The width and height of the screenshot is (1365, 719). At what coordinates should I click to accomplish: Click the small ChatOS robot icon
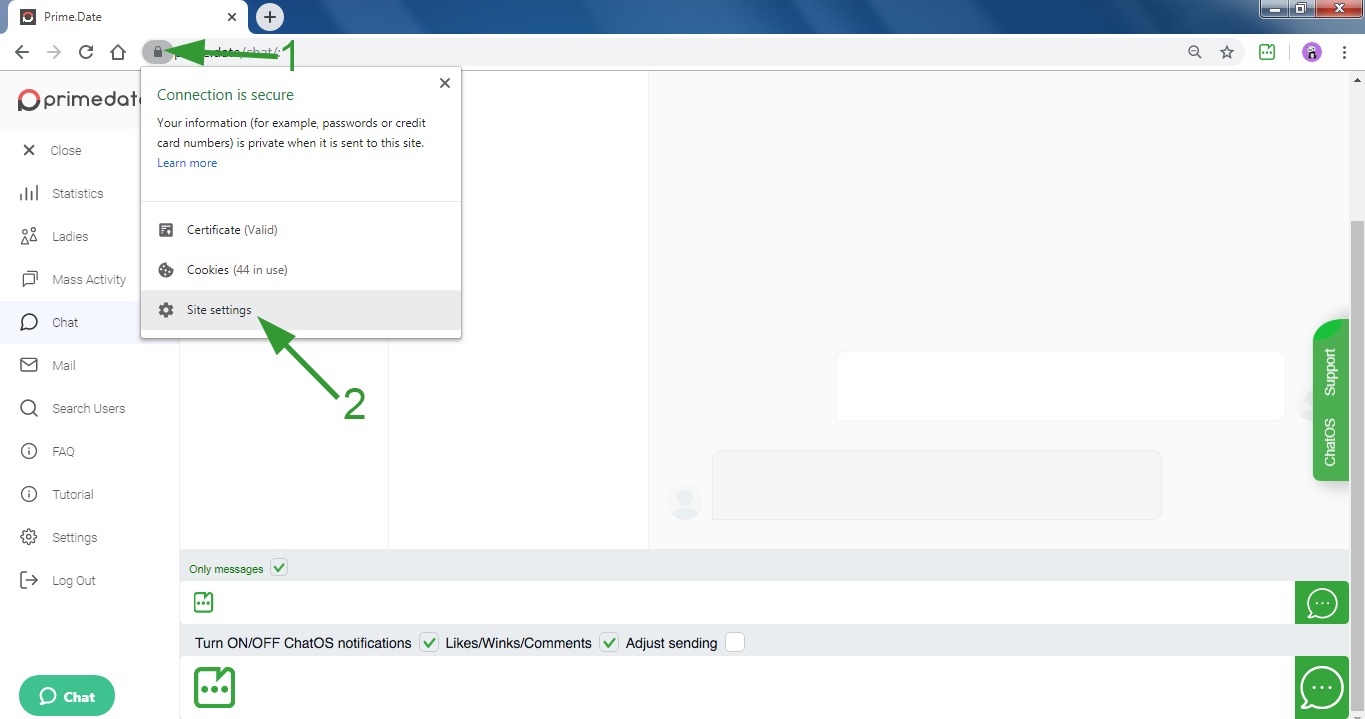(204, 602)
